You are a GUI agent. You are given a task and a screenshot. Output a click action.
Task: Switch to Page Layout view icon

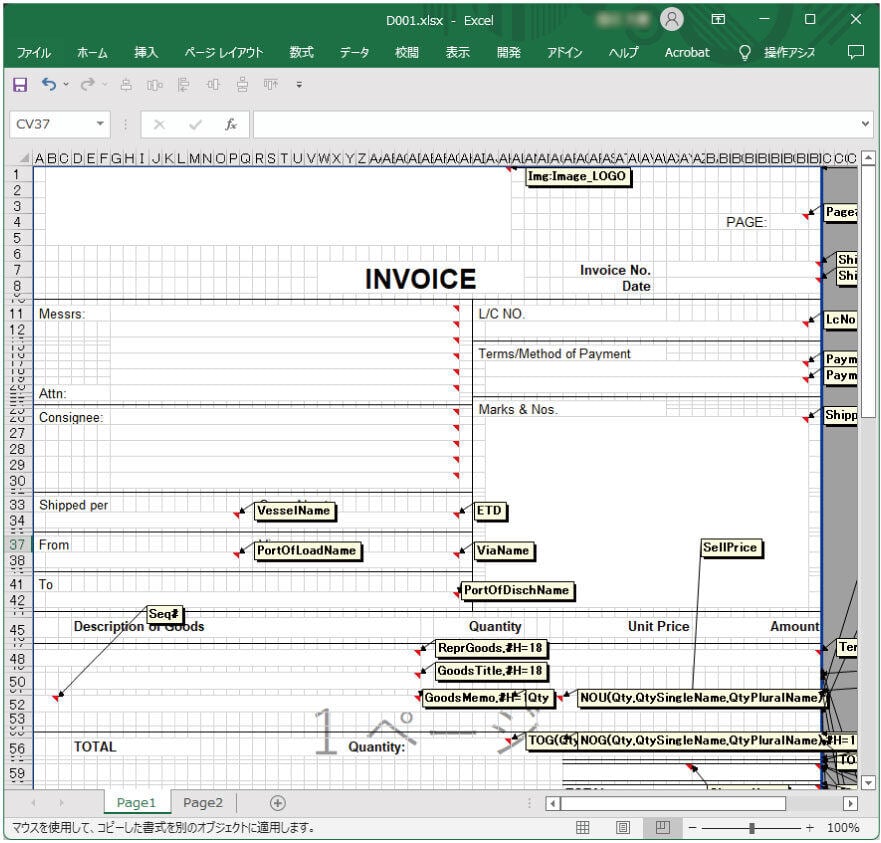[623, 827]
